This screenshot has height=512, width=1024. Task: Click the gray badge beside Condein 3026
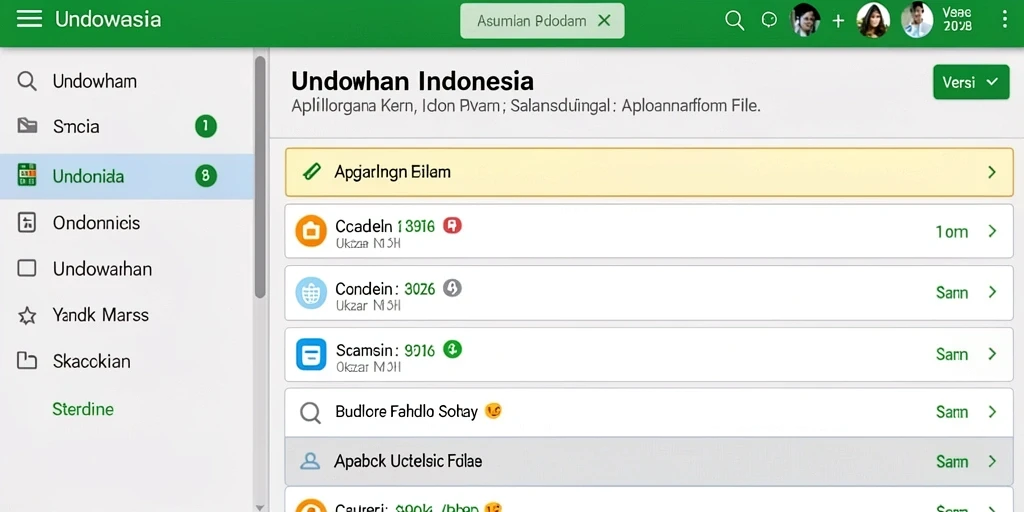453,287
